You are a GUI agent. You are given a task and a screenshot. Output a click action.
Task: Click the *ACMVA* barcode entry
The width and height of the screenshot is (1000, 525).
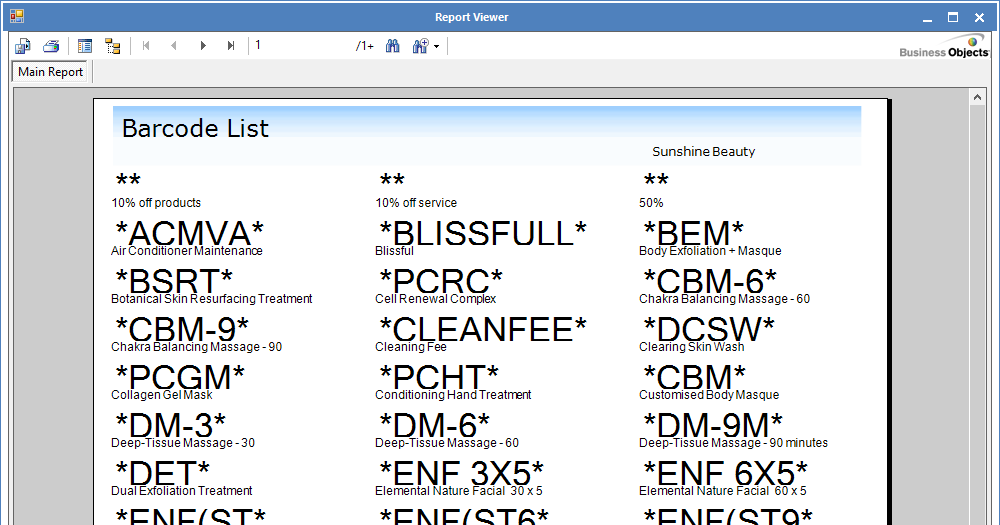click(190, 234)
